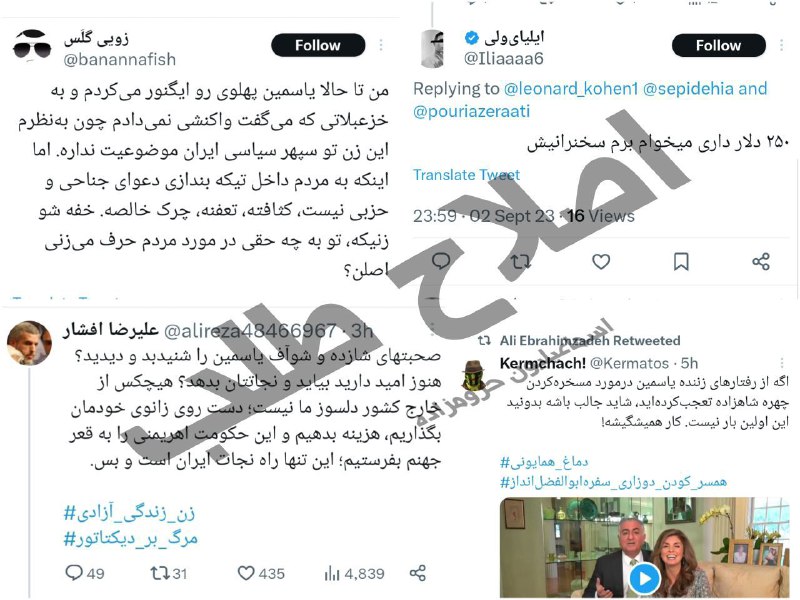Like the tweet with 435 likes
Screen dimensions: 800x600
261,573
